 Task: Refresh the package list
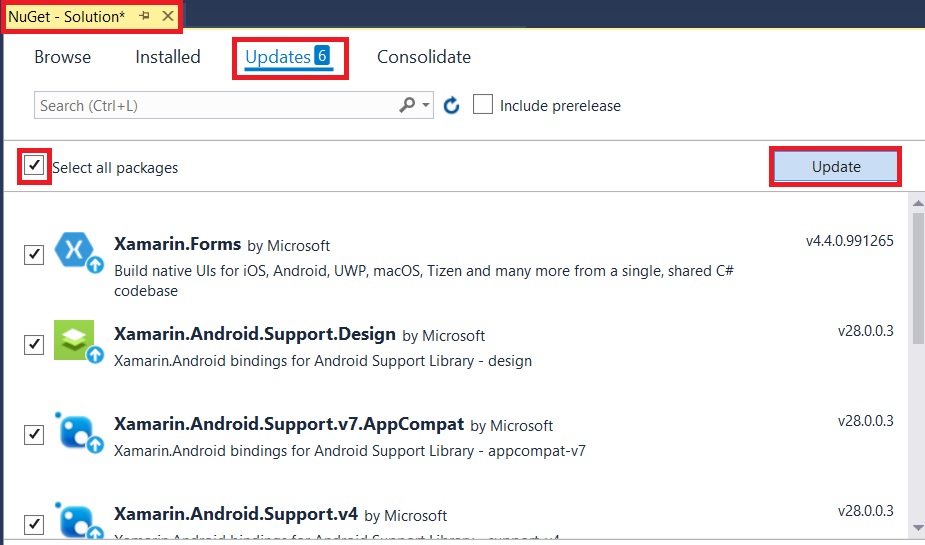pos(451,106)
